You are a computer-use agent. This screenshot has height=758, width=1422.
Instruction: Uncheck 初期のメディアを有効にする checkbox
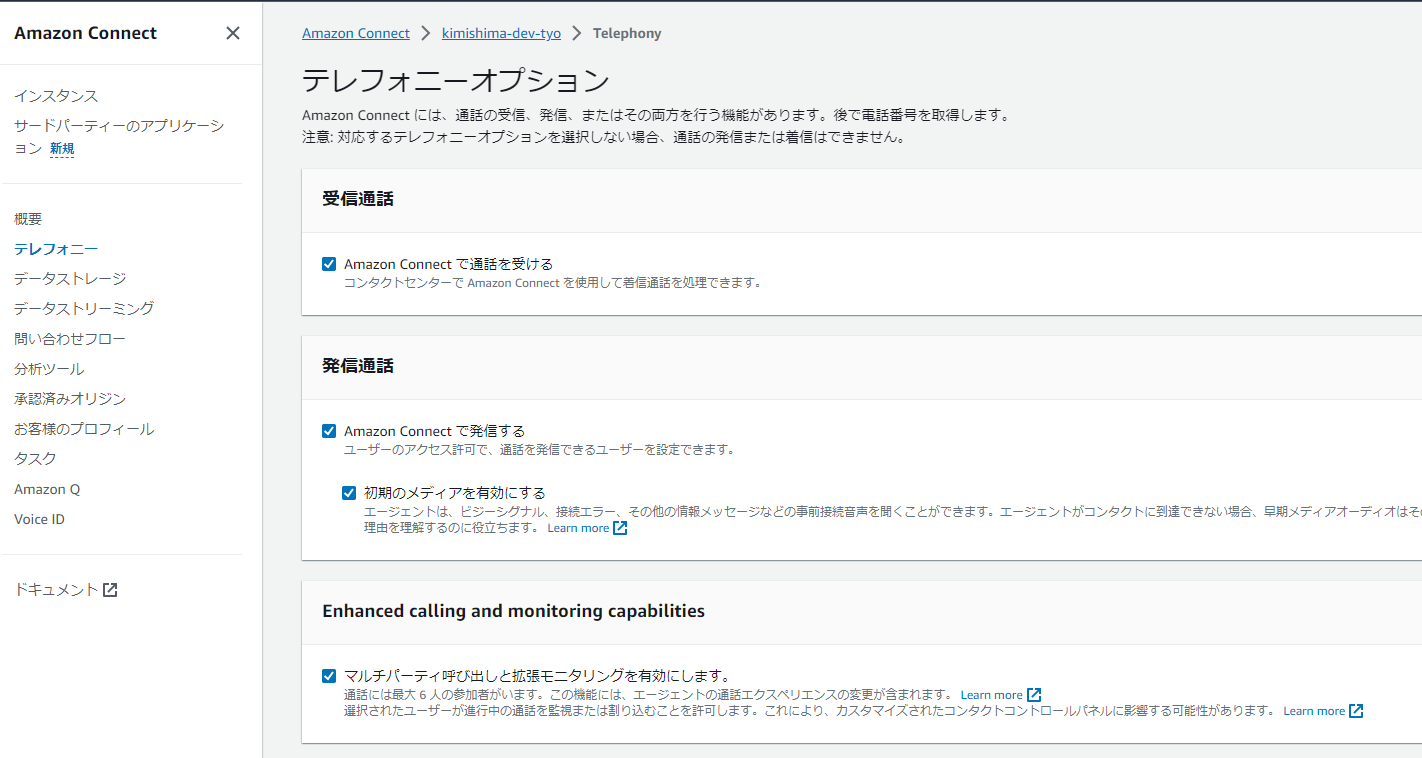(x=349, y=492)
